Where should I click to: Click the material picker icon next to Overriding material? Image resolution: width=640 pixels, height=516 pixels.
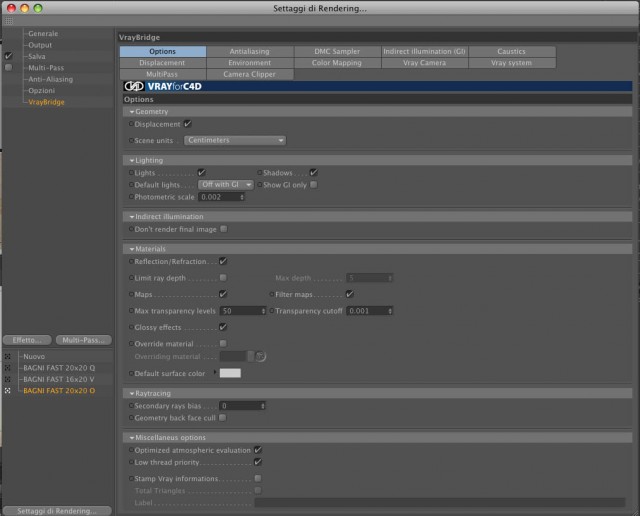coord(260,356)
